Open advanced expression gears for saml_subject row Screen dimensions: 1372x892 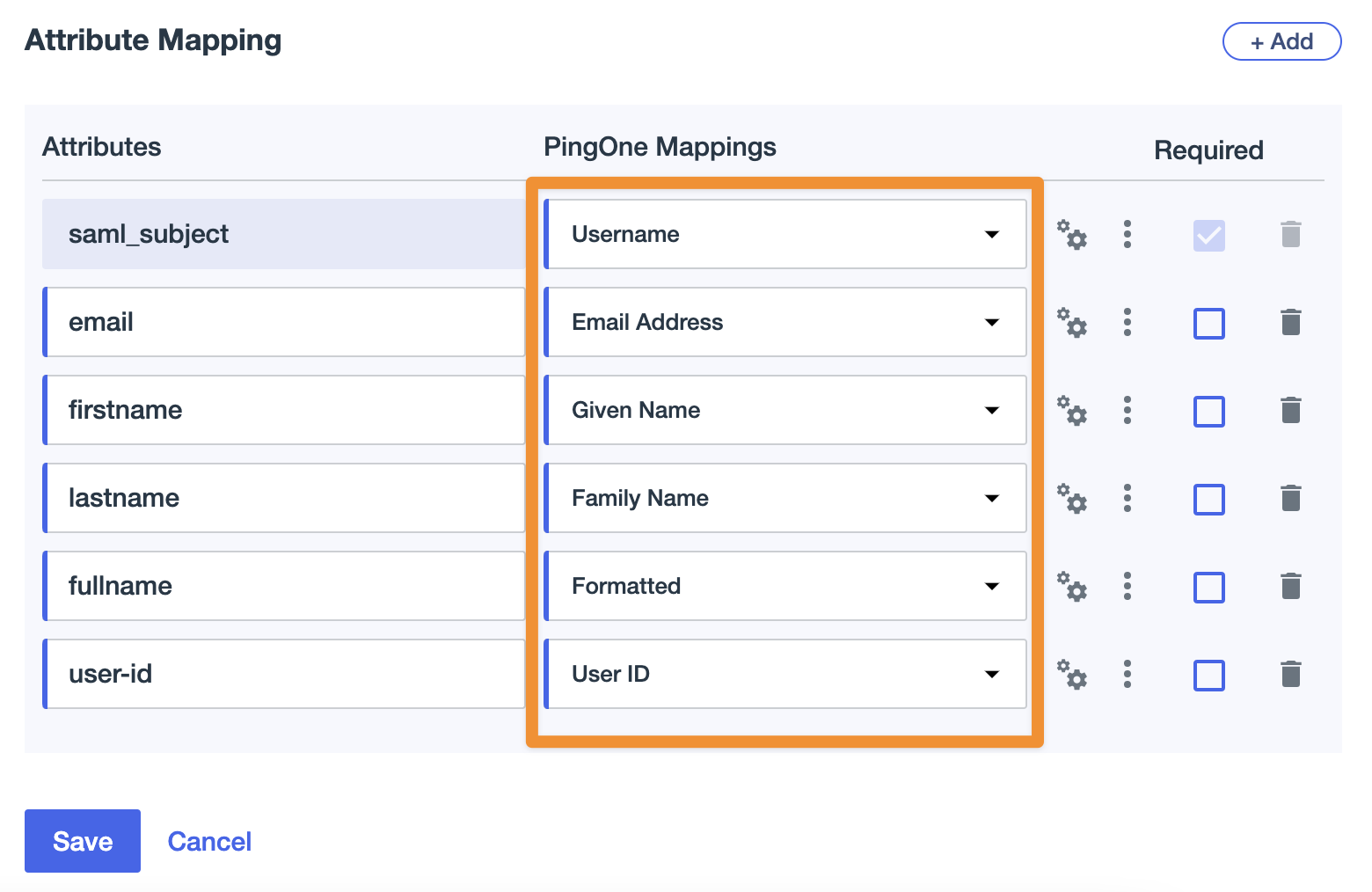1072,234
